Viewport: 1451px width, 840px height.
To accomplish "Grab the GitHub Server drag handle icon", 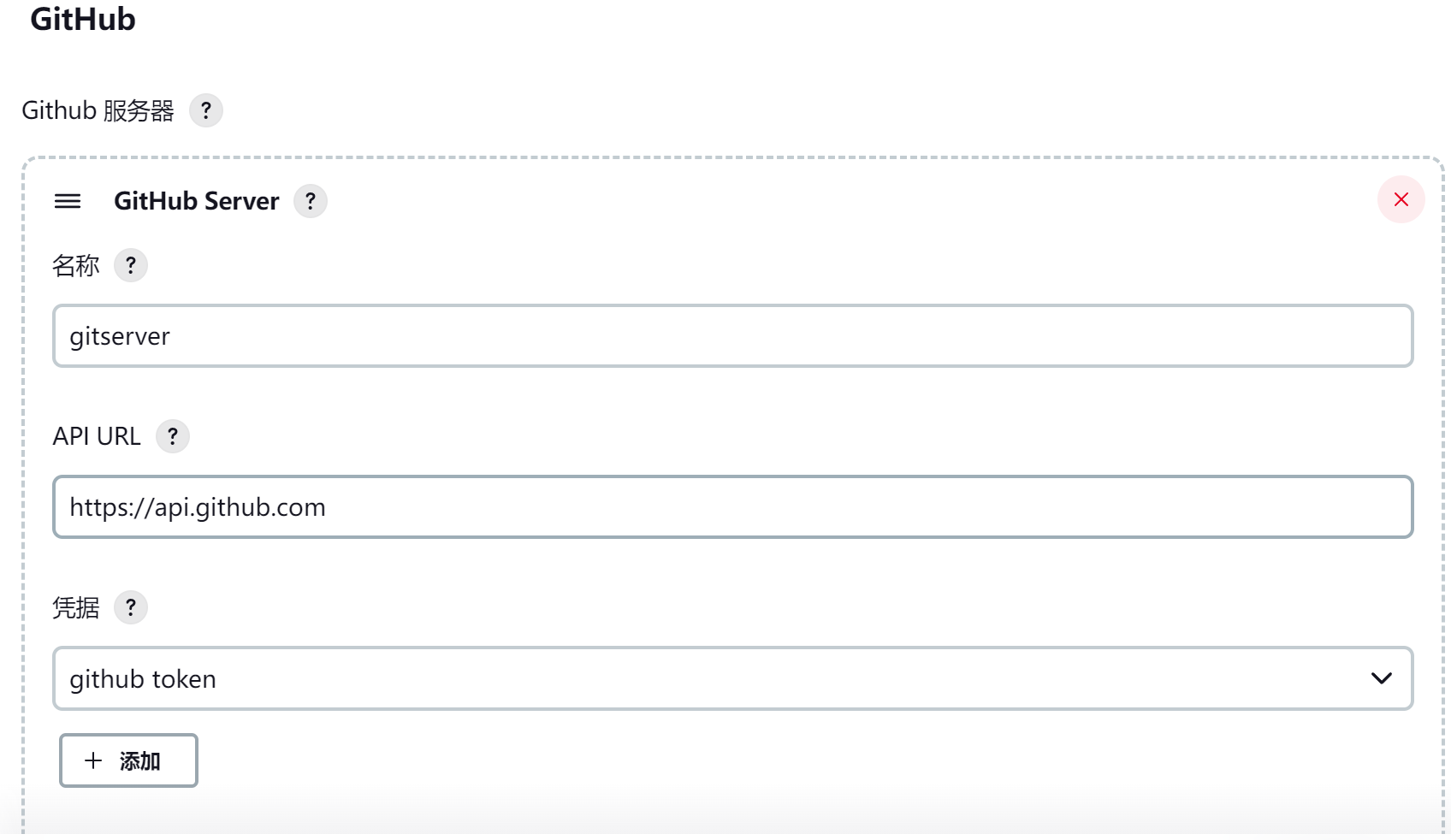I will (68, 201).
